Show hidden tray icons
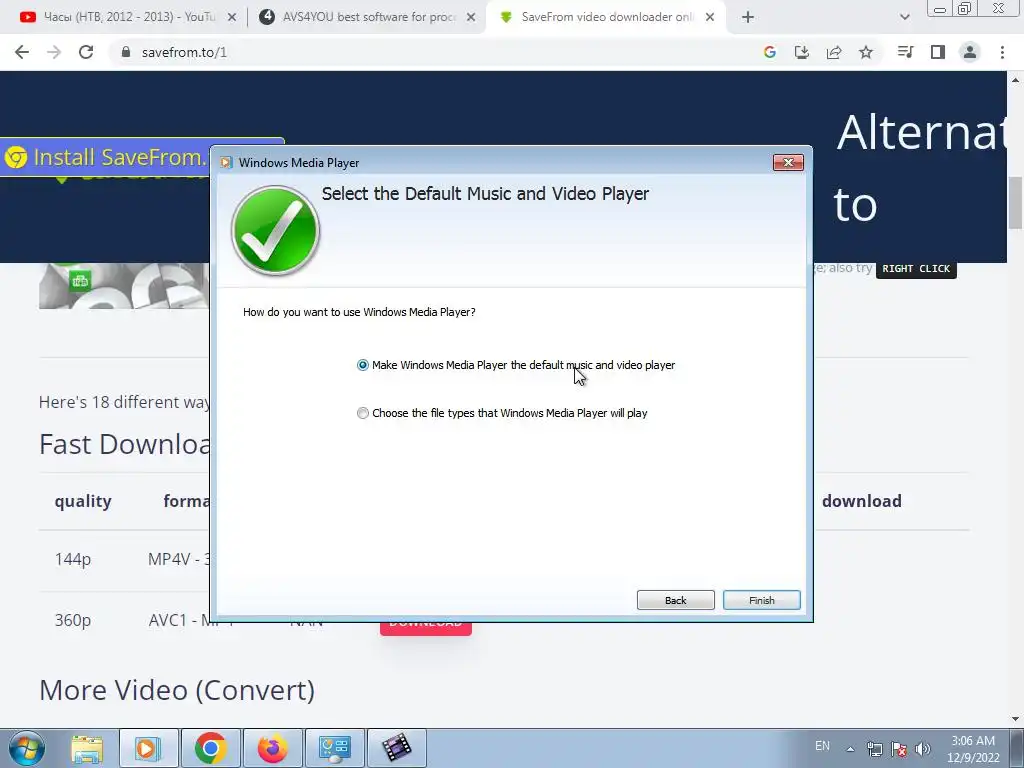Screen dimensions: 1024x768 (850, 749)
